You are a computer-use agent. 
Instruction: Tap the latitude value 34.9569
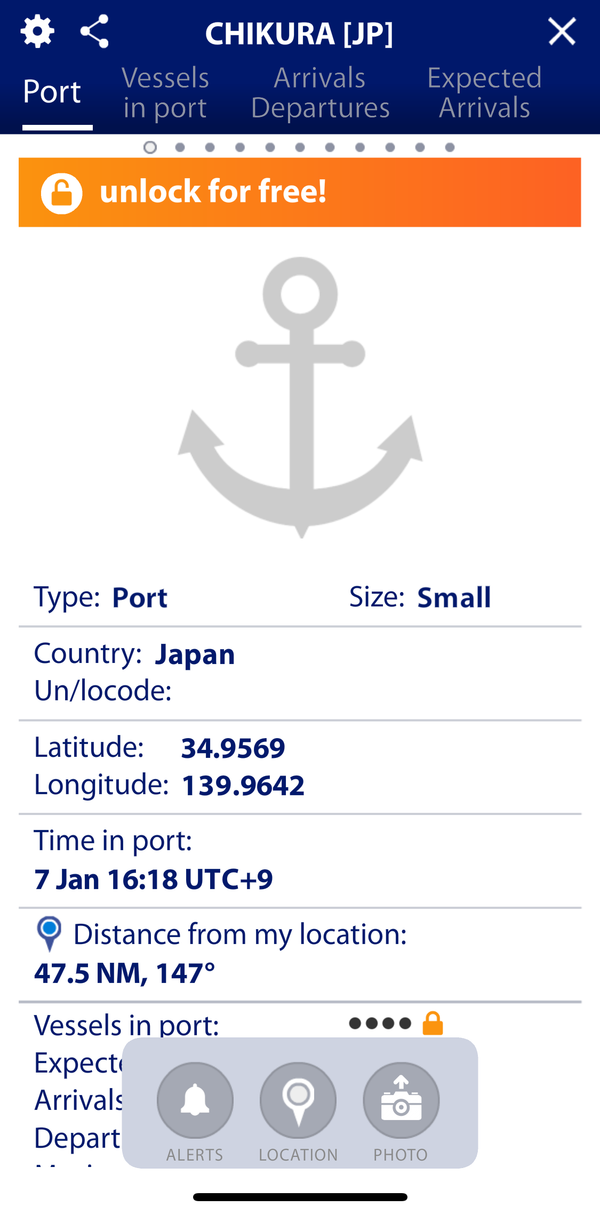(x=233, y=748)
